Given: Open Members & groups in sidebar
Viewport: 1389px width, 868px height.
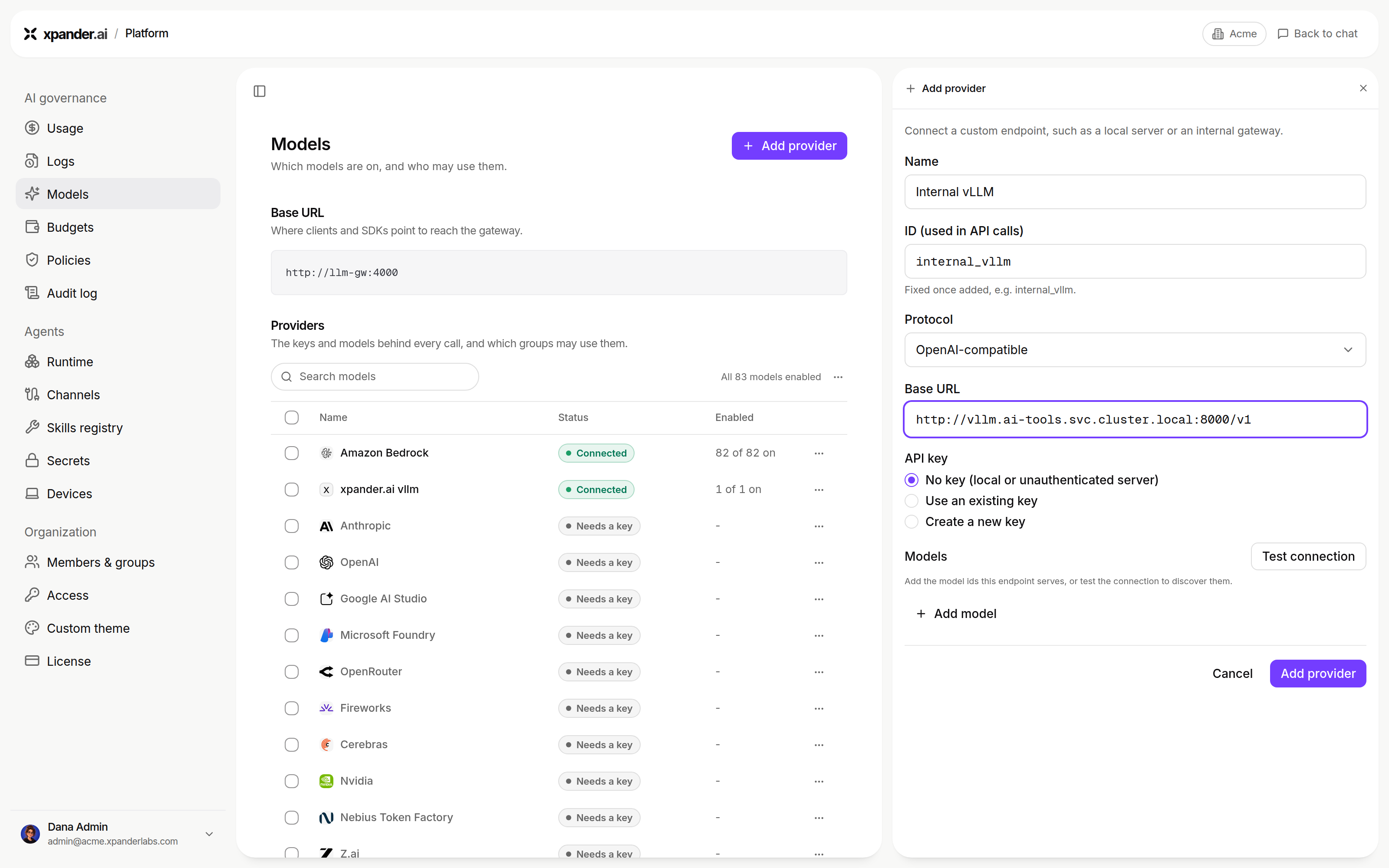Looking at the screenshot, I should (118, 562).
